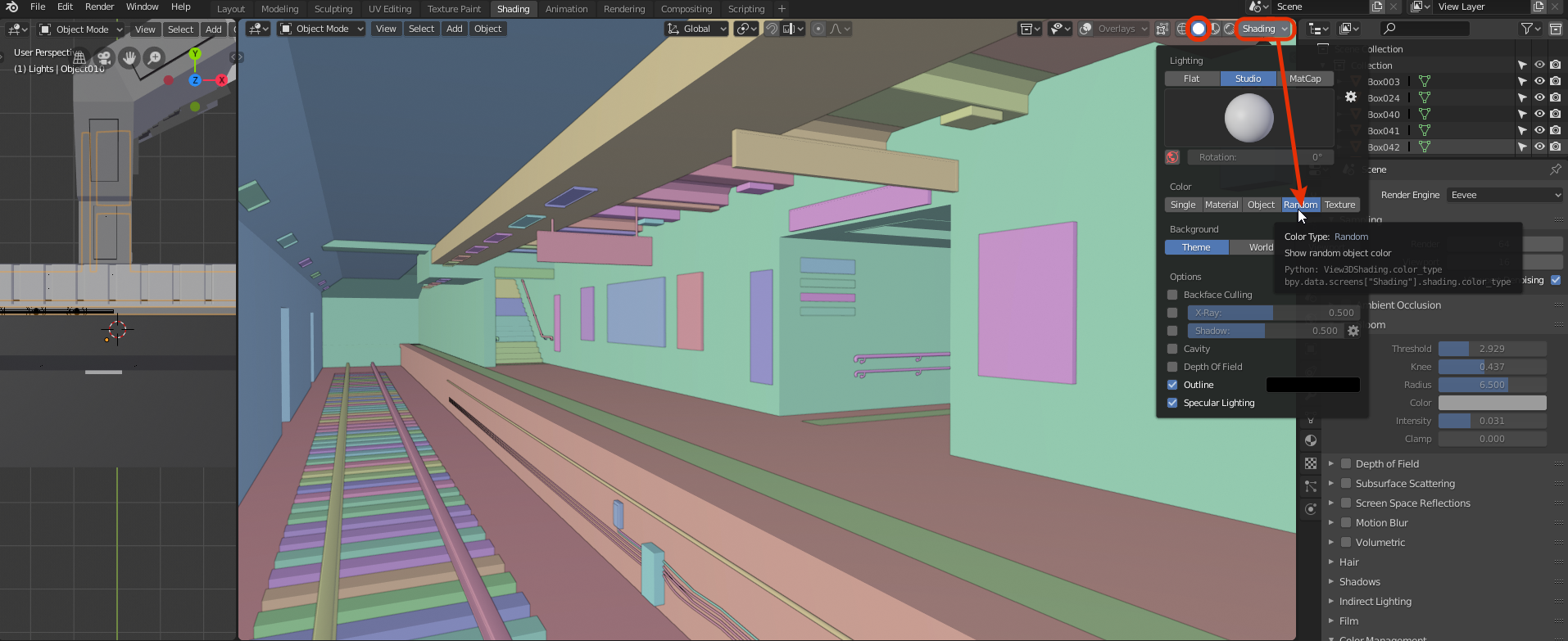Select MatCap lighting button
1568x641 pixels.
[1305, 79]
